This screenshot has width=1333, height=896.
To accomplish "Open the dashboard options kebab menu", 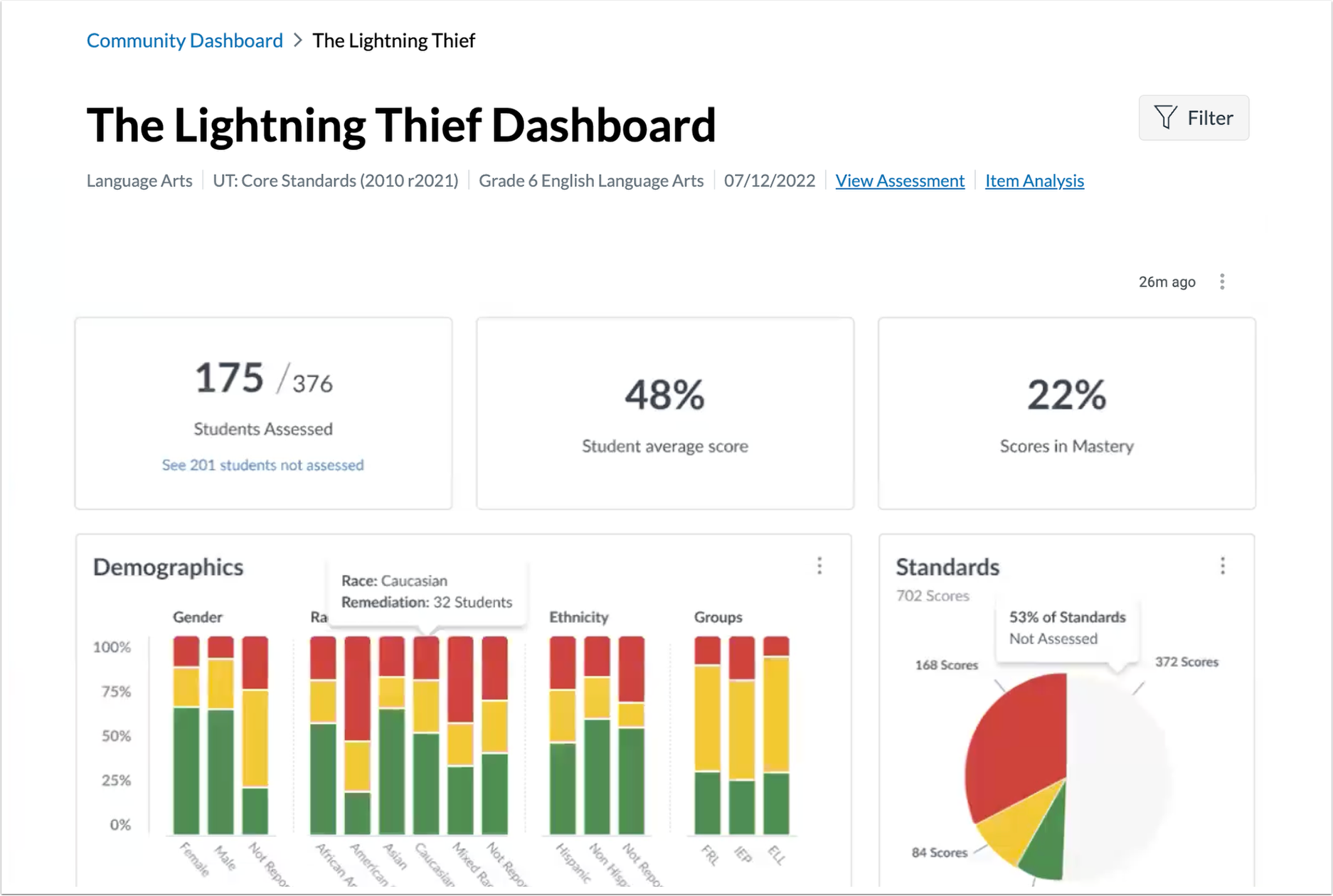I will [x=1223, y=282].
